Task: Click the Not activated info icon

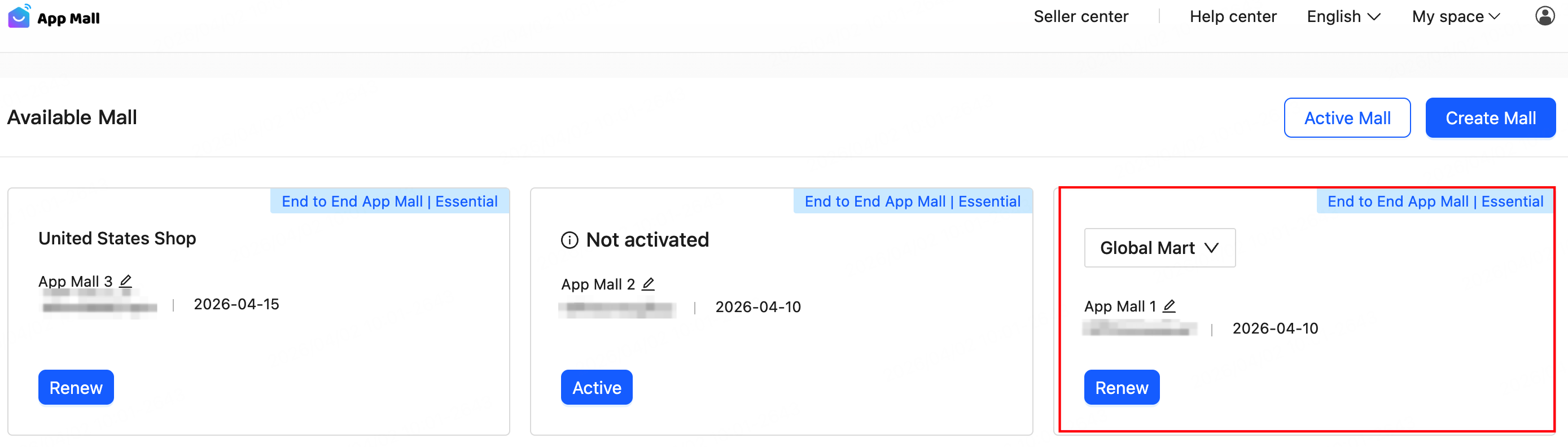Action: coord(569,240)
